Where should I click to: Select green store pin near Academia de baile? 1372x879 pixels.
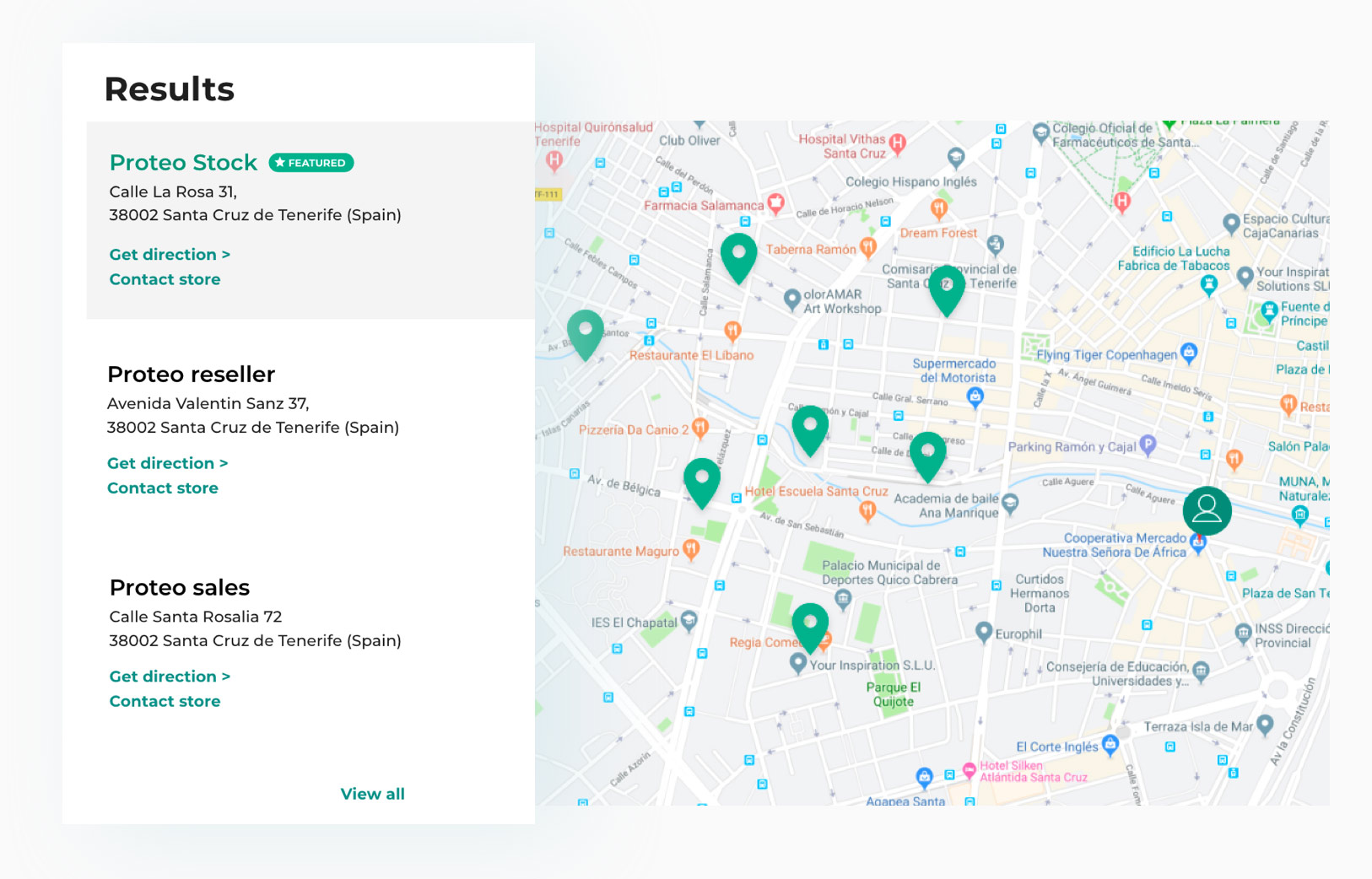coord(927,456)
